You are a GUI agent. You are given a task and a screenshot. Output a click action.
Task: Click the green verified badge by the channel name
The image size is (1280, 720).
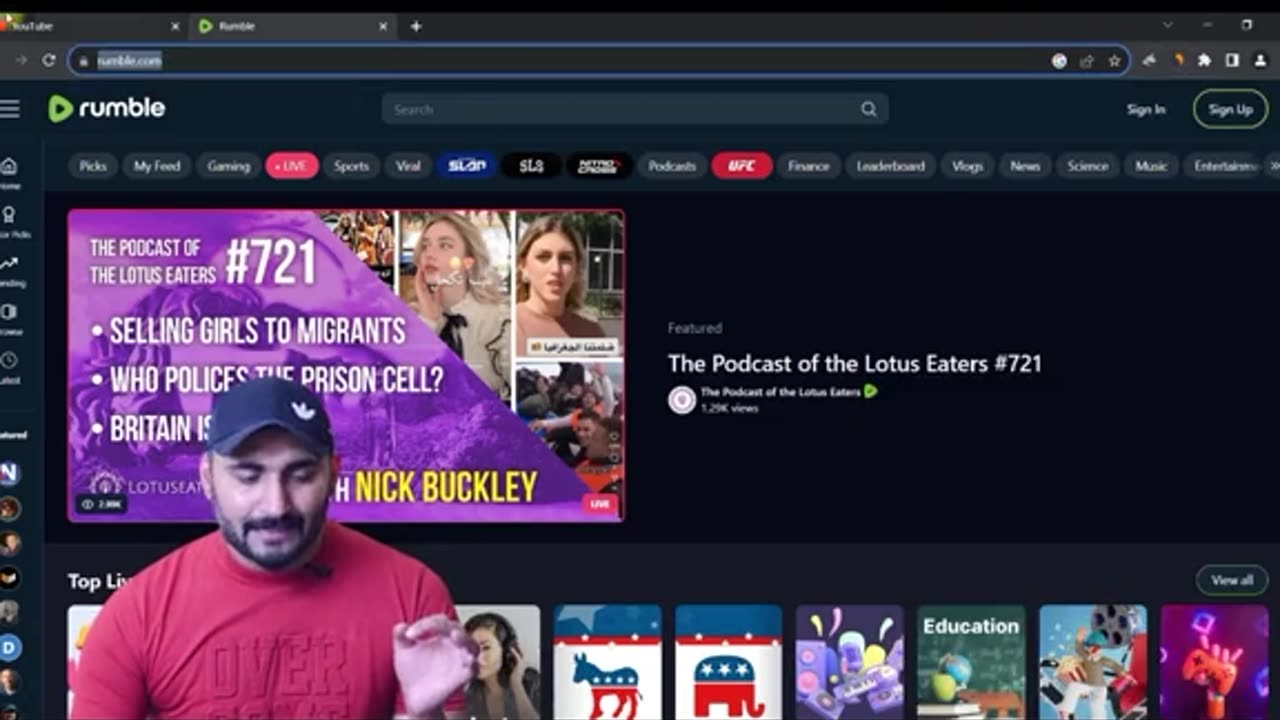point(870,392)
